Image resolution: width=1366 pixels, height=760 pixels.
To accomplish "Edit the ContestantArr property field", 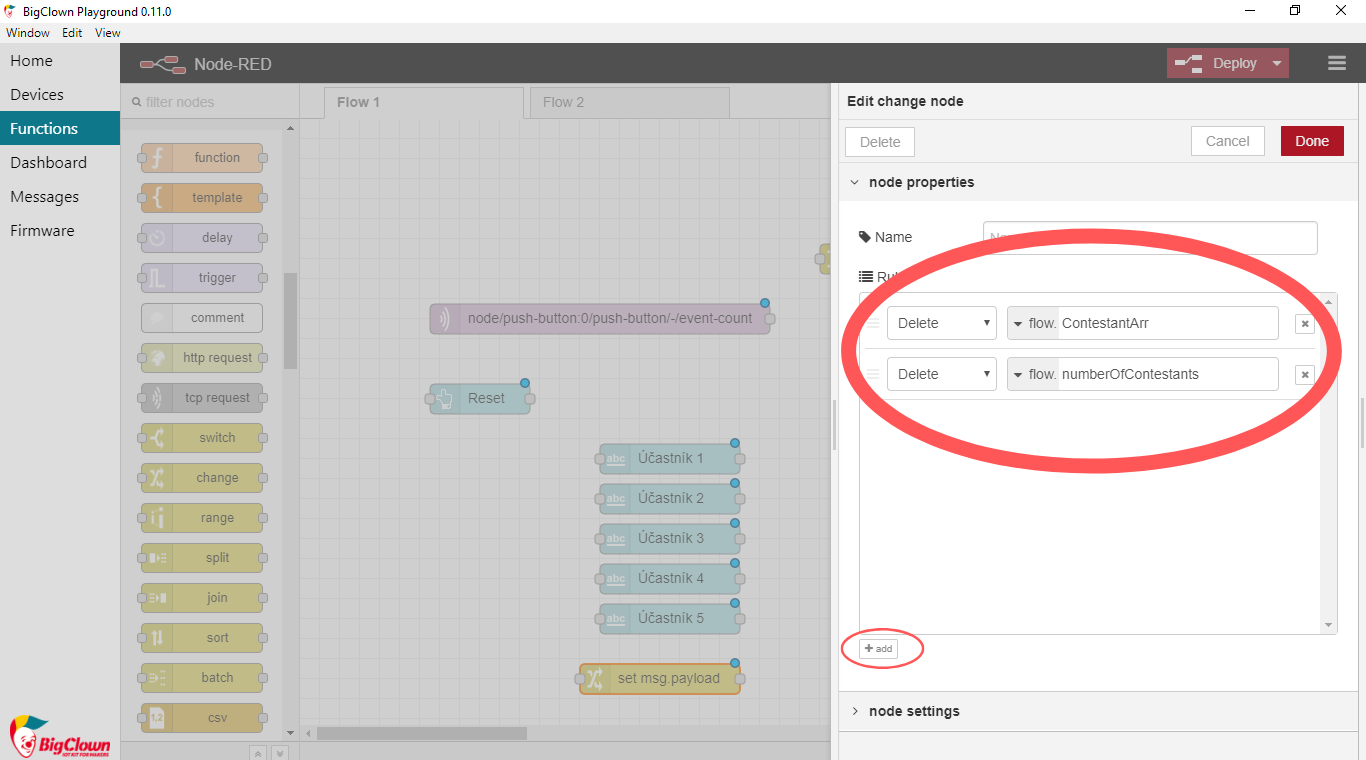I will pos(1168,323).
